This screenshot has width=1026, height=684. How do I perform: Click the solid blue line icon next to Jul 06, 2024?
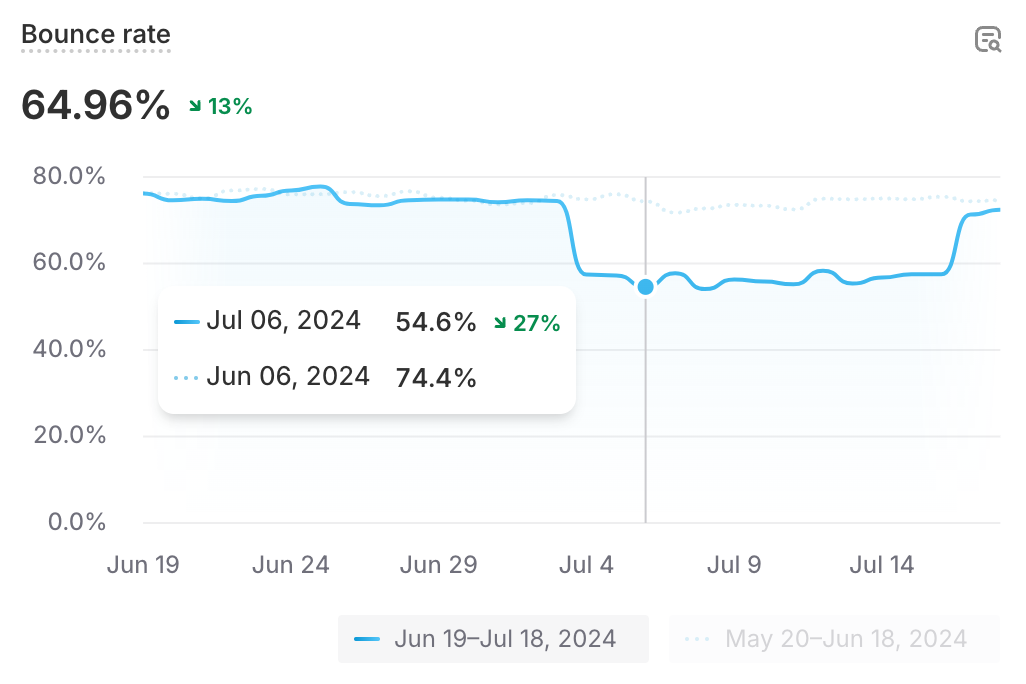click(x=187, y=322)
